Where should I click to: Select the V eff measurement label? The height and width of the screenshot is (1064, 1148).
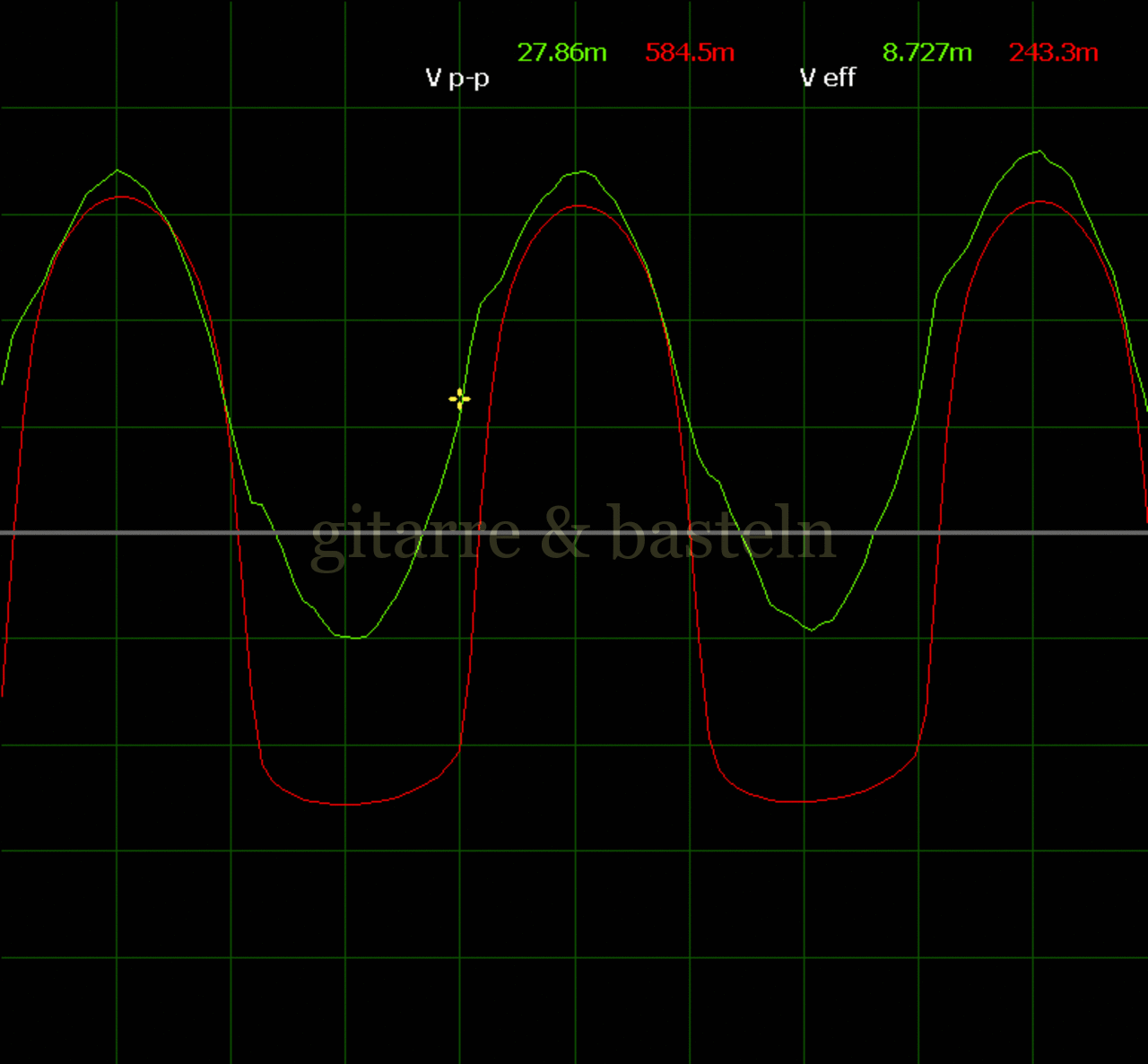click(827, 78)
